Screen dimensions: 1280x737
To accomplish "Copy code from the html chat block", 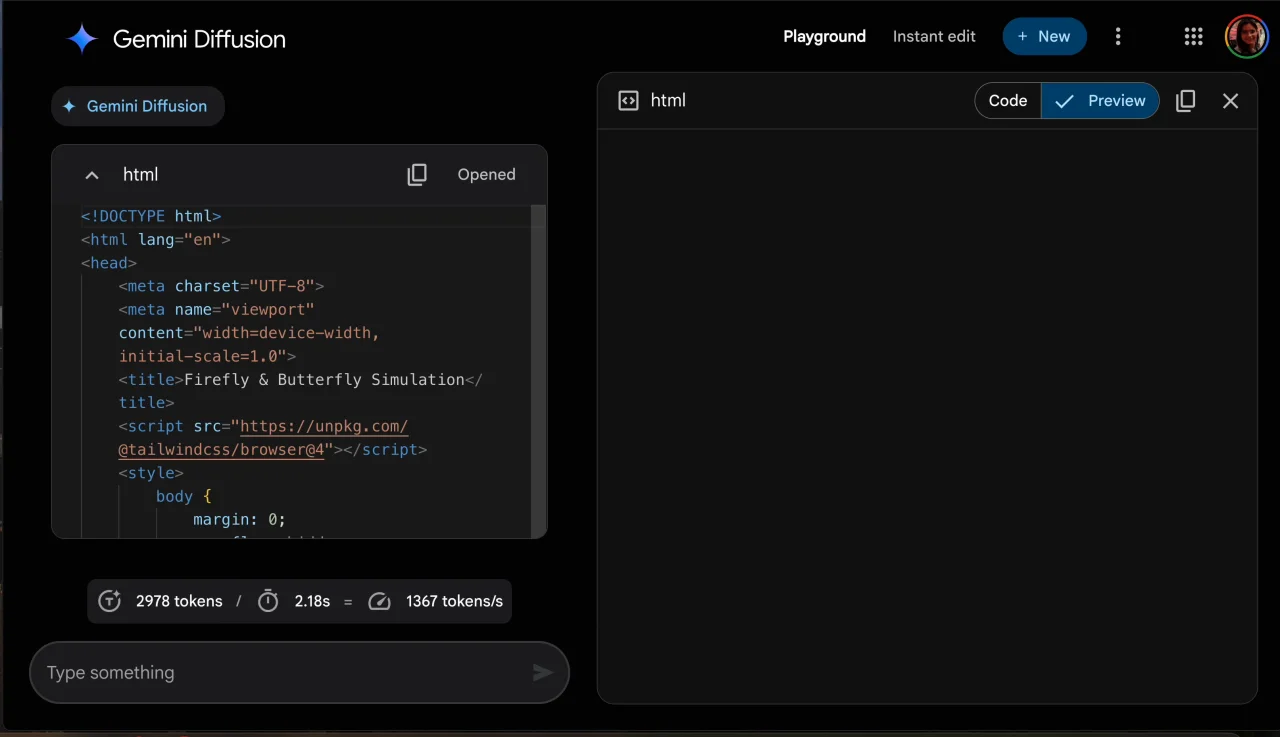I will pyautogui.click(x=417, y=175).
